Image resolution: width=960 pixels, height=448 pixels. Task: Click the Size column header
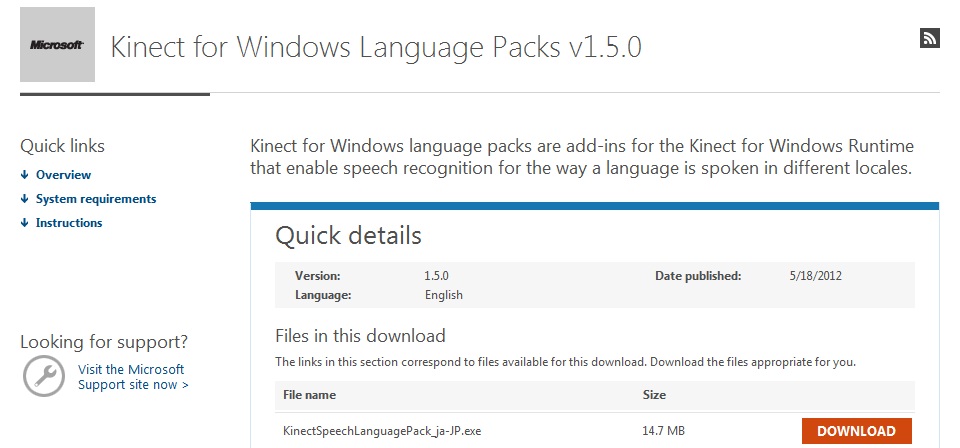654,395
